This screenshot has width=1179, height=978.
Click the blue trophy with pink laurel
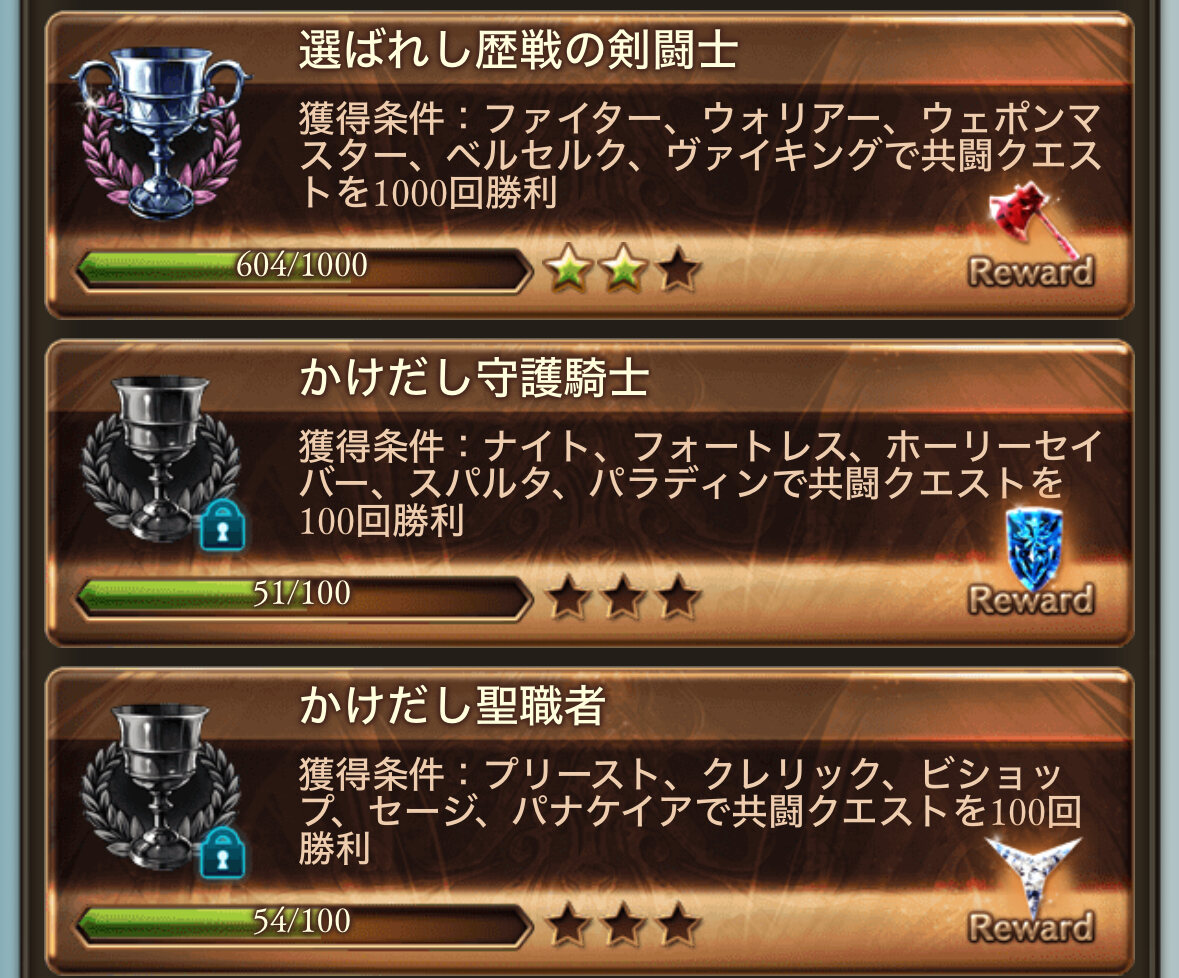click(161, 132)
